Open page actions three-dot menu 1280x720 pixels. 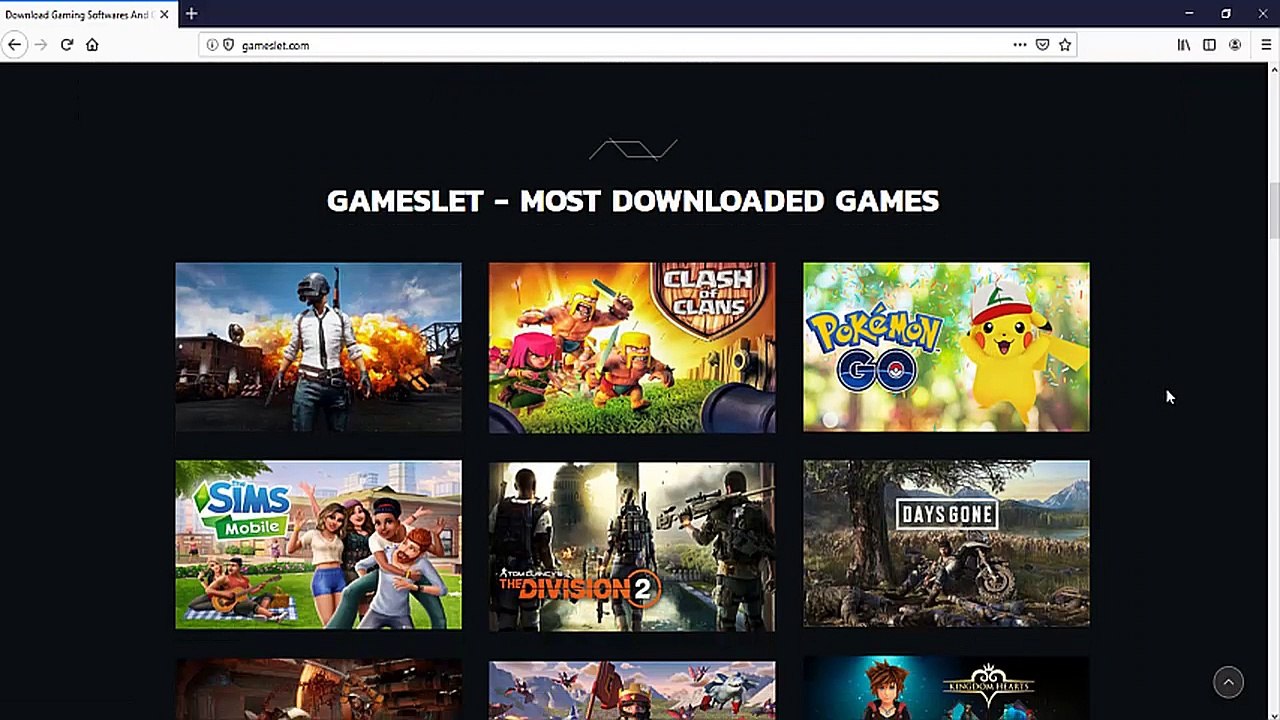pos(1019,45)
